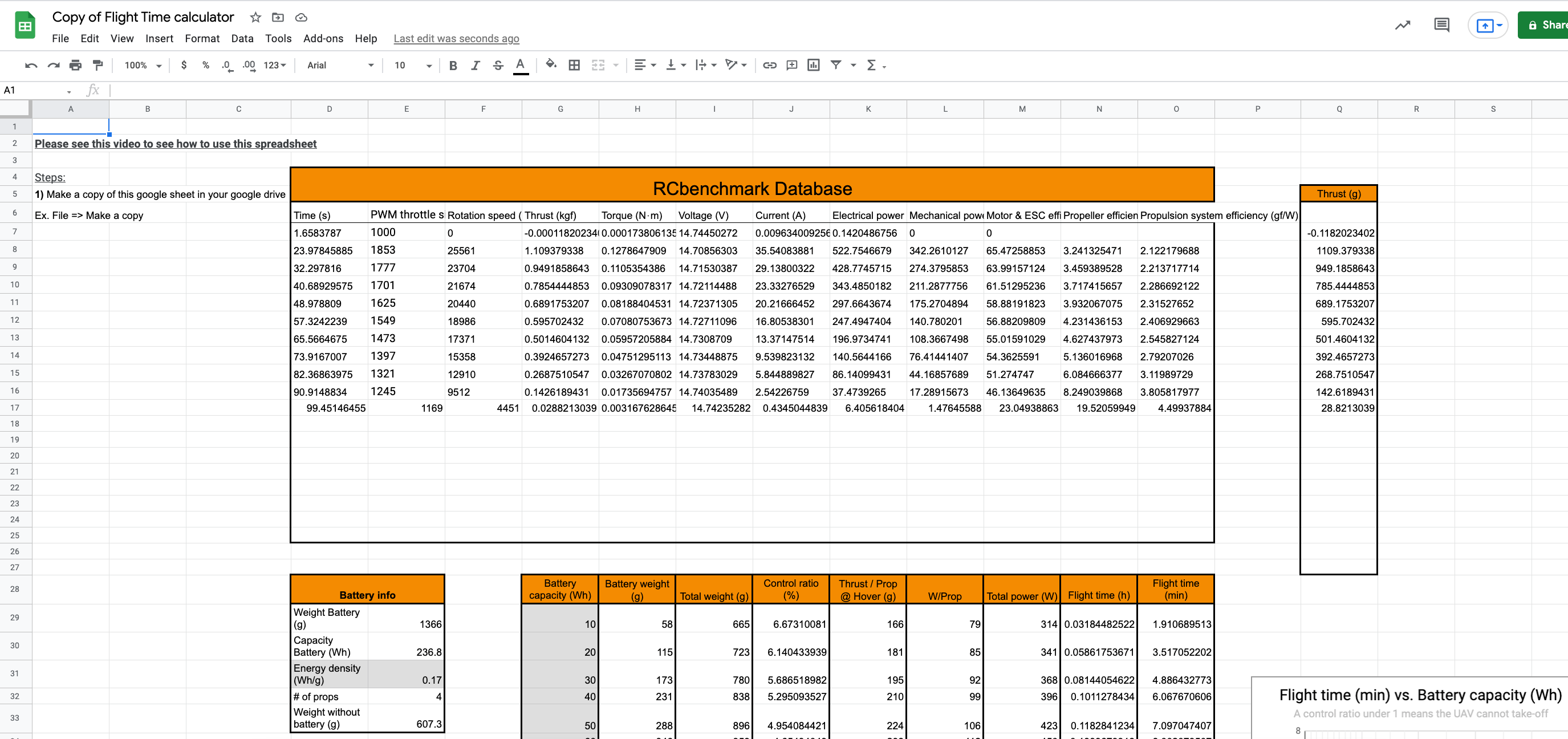Open the document activity trends icon

[1402, 25]
